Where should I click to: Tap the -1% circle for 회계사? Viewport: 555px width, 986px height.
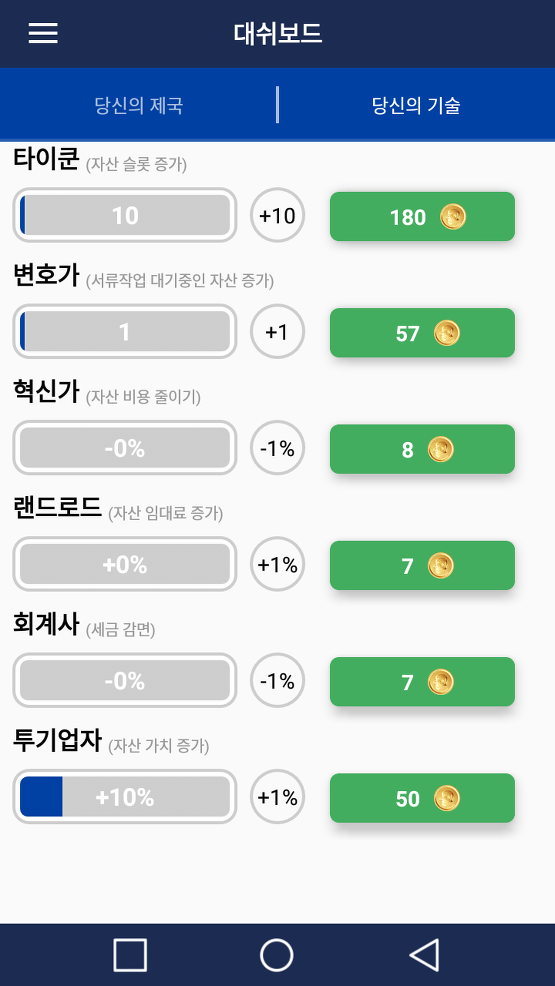[x=277, y=680]
